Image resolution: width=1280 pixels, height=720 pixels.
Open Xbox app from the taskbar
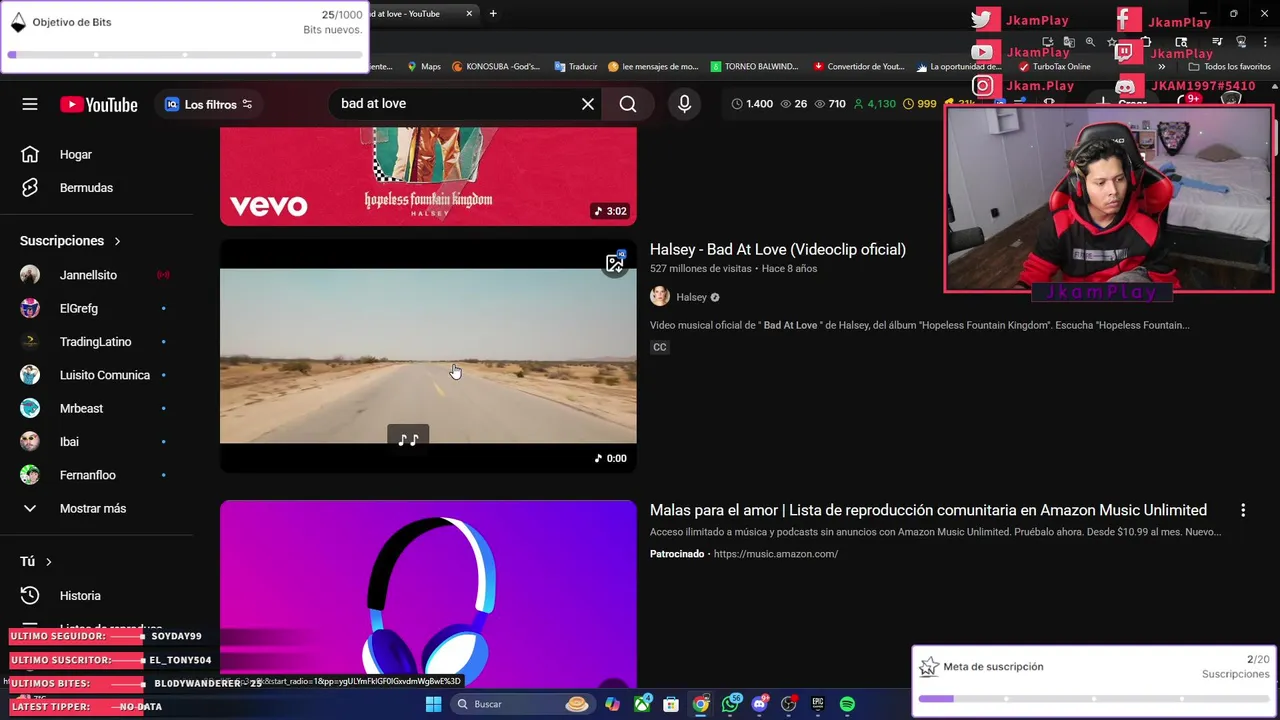642,704
